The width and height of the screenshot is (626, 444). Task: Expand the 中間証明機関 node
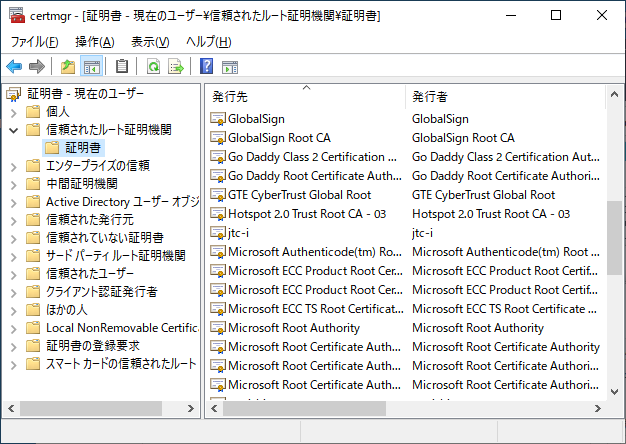pos(14,184)
